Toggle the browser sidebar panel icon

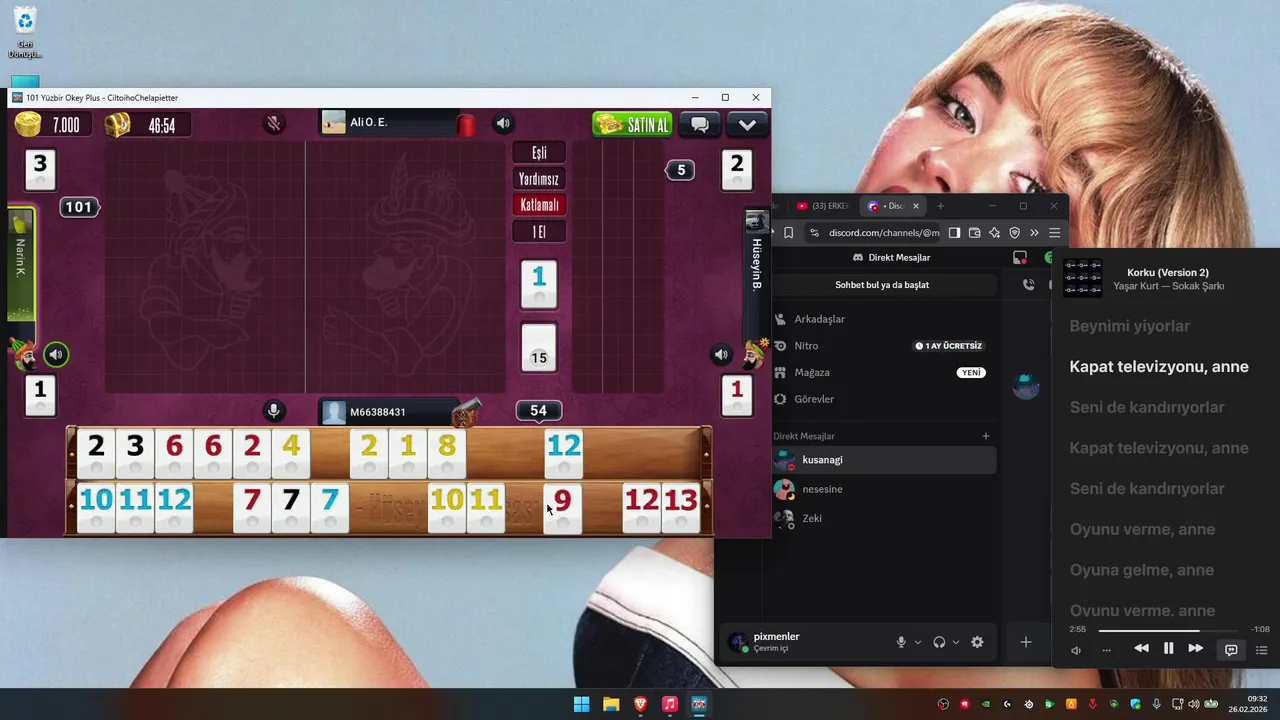954,233
